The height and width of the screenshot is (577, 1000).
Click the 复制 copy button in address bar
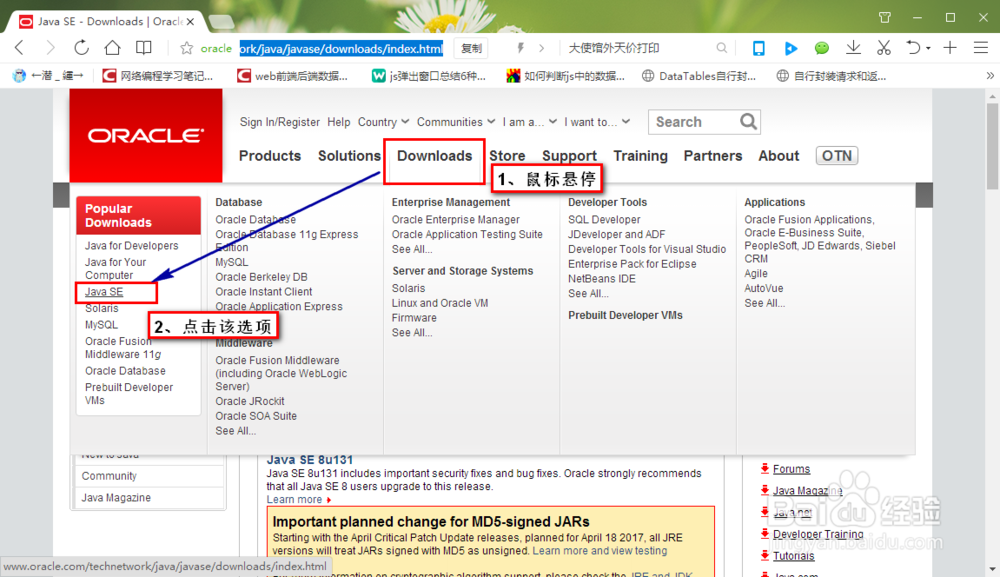tap(471, 48)
